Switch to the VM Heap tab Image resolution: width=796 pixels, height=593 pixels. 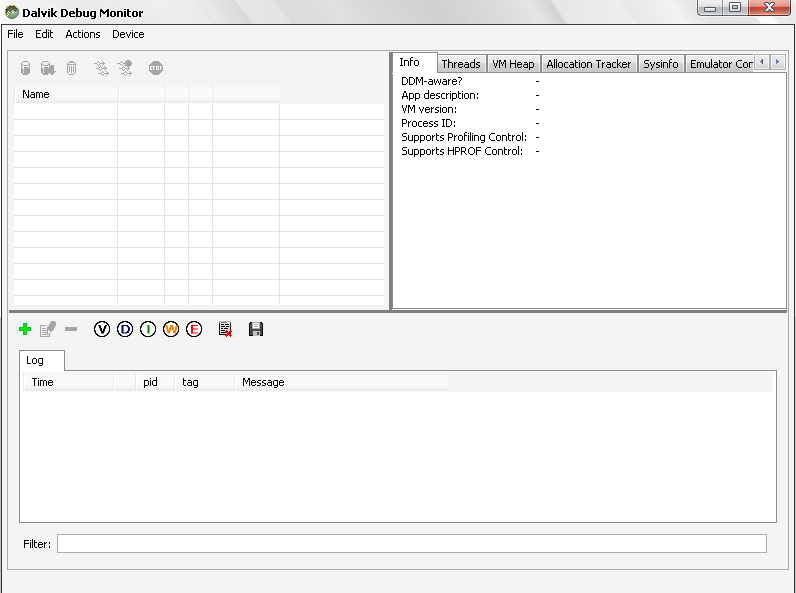513,64
